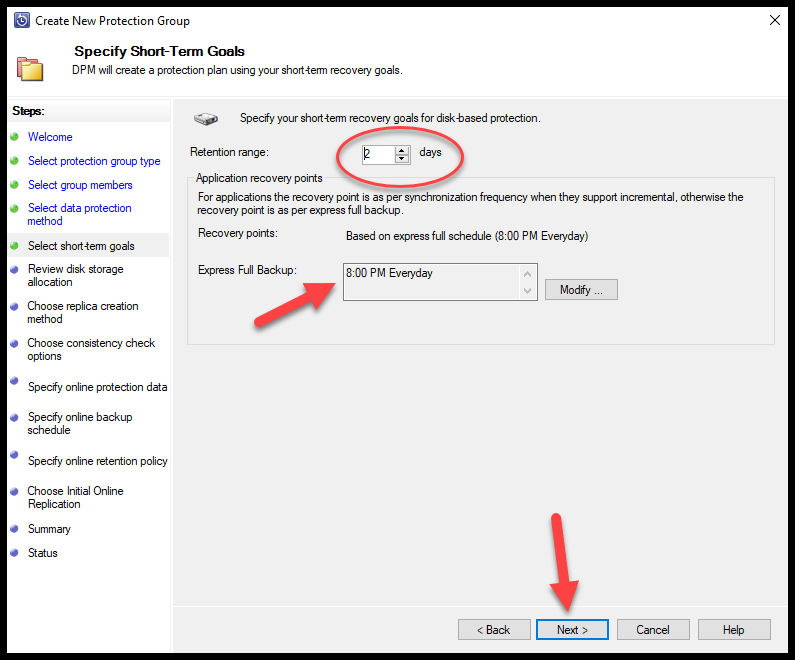The width and height of the screenshot is (795, 660).
Task: Select Review disk storage allocation step
Action: point(76,275)
